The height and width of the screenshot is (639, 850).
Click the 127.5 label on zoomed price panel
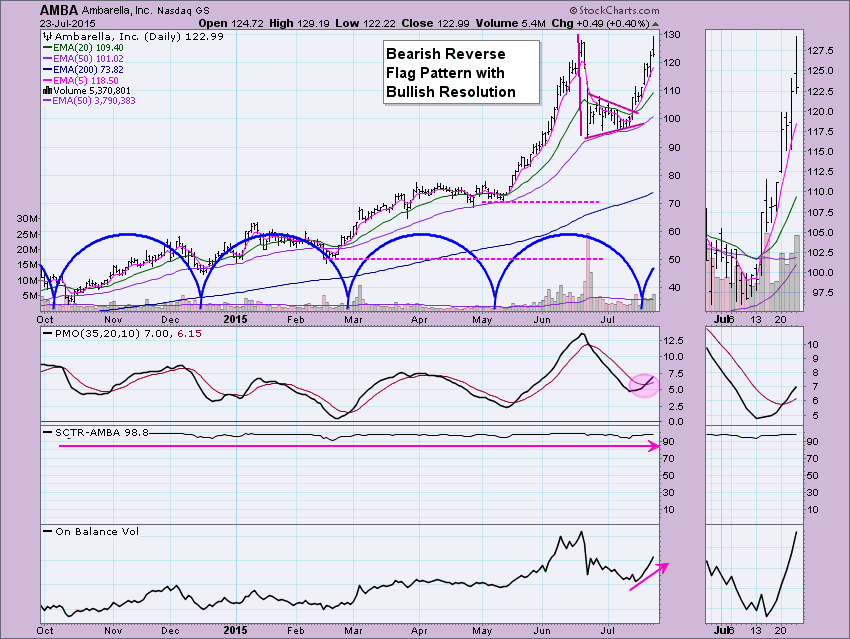click(819, 50)
